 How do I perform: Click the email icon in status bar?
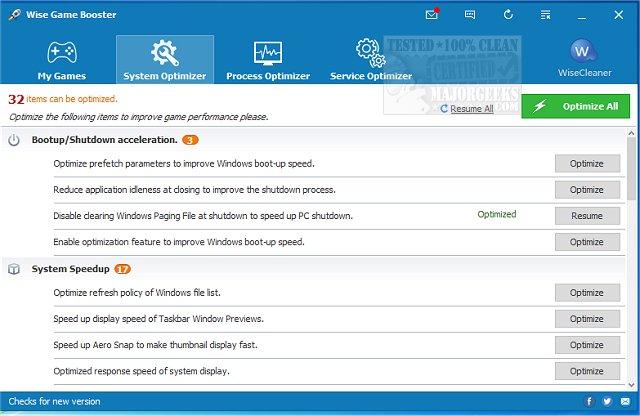[625, 401]
